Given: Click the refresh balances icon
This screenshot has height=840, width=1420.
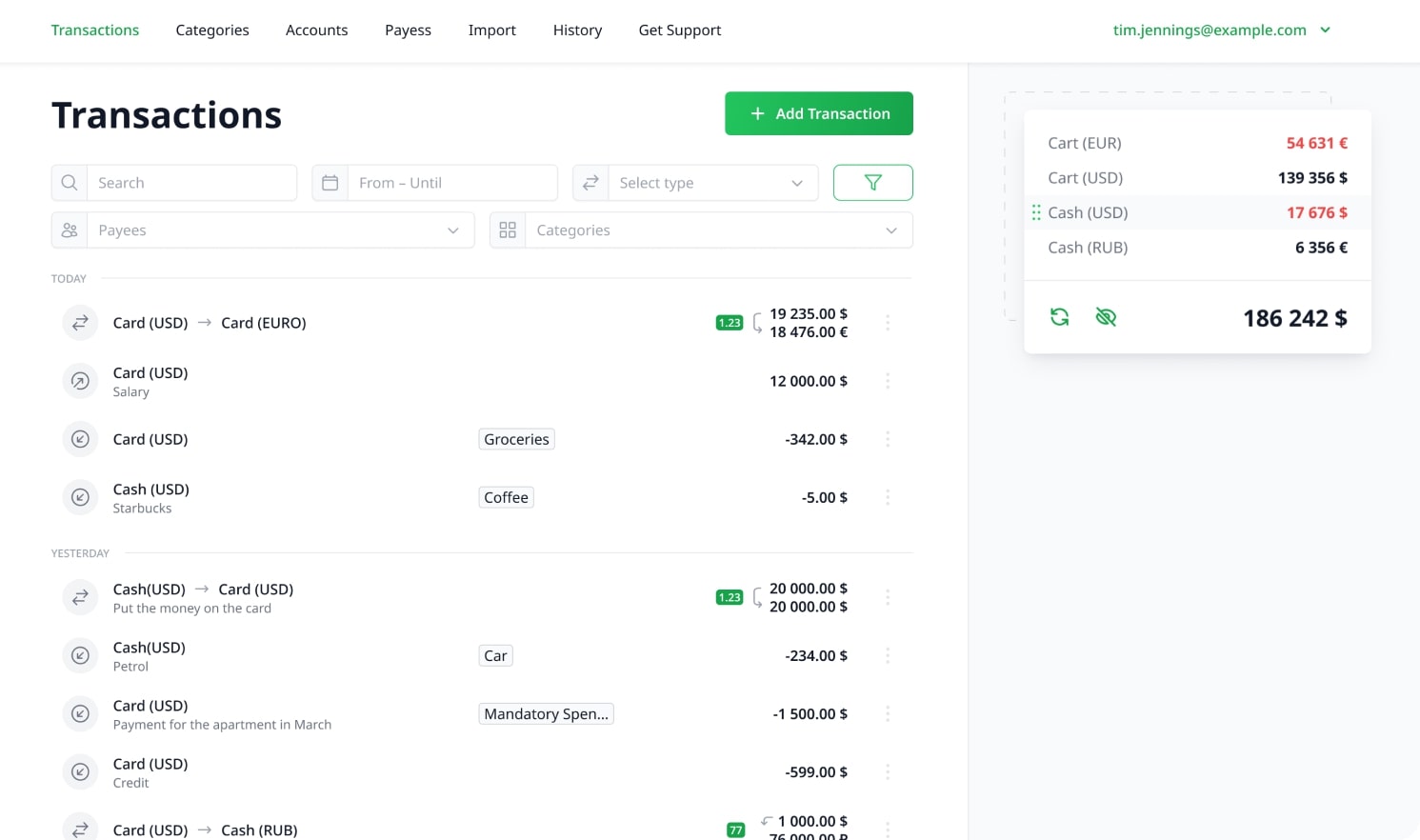Looking at the screenshot, I should (x=1059, y=317).
